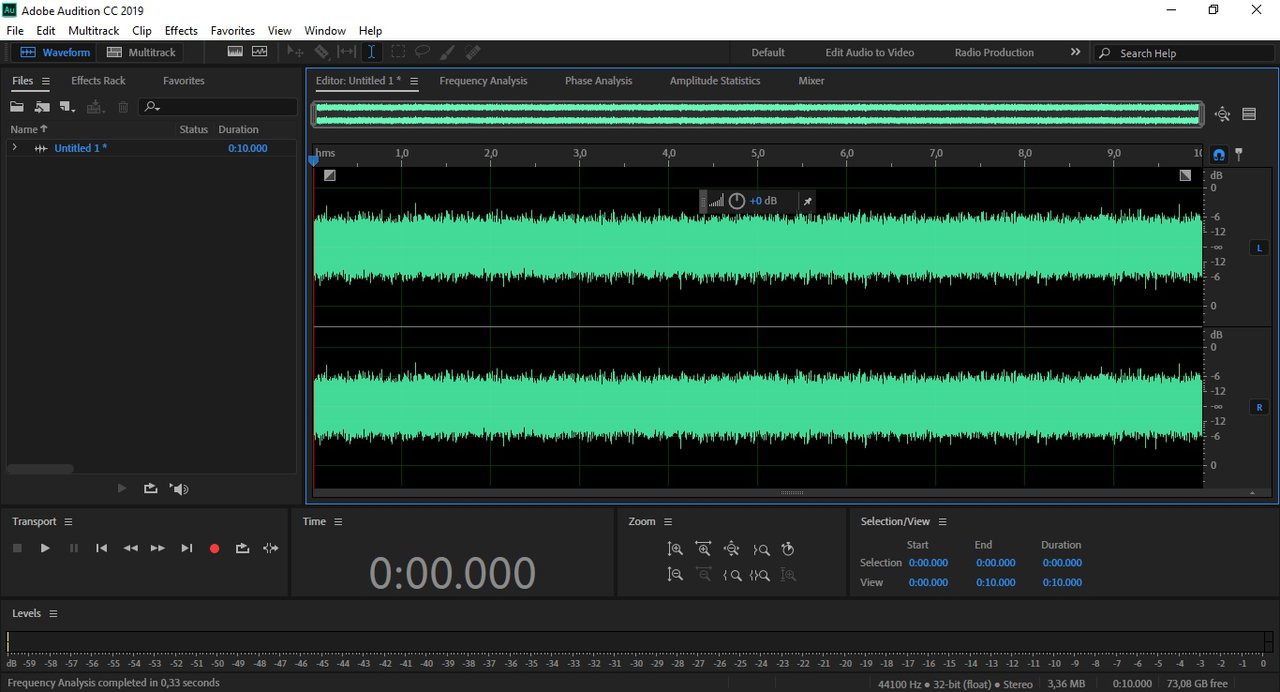Select the Move tool in the toolbar
The image size is (1280, 692).
(x=295, y=52)
